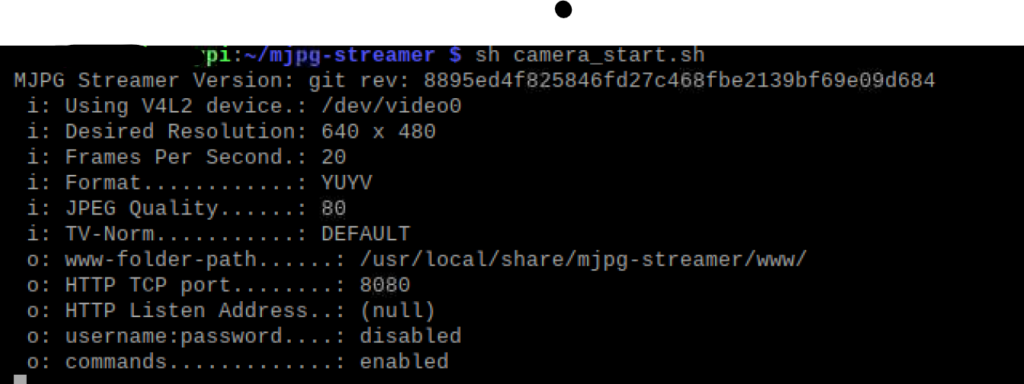Viewport: 1024px width, 384px height.
Task: Click the TV-Norm DEFAULT value
Action: click(366, 234)
